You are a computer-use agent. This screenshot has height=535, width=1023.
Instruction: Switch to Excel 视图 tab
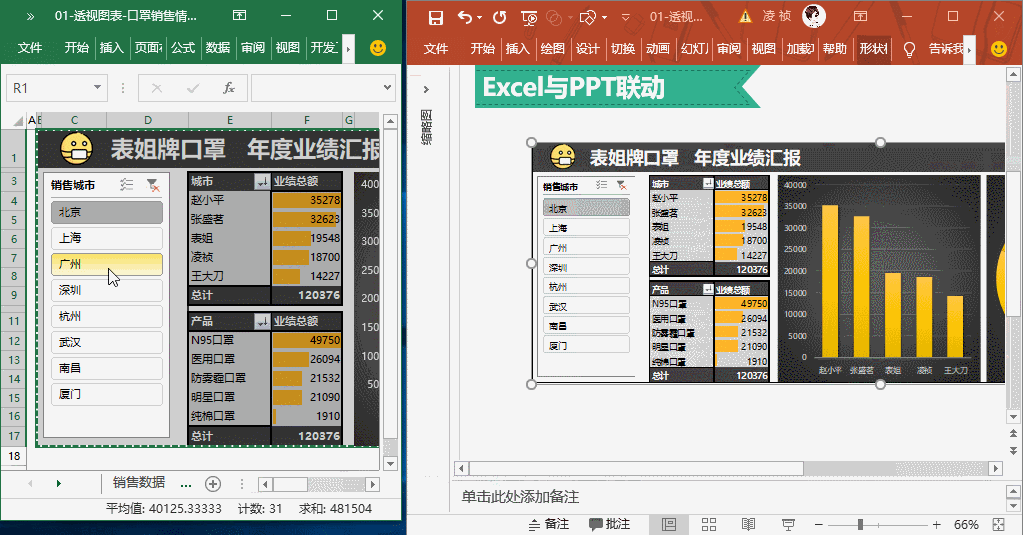click(x=288, y=48)
